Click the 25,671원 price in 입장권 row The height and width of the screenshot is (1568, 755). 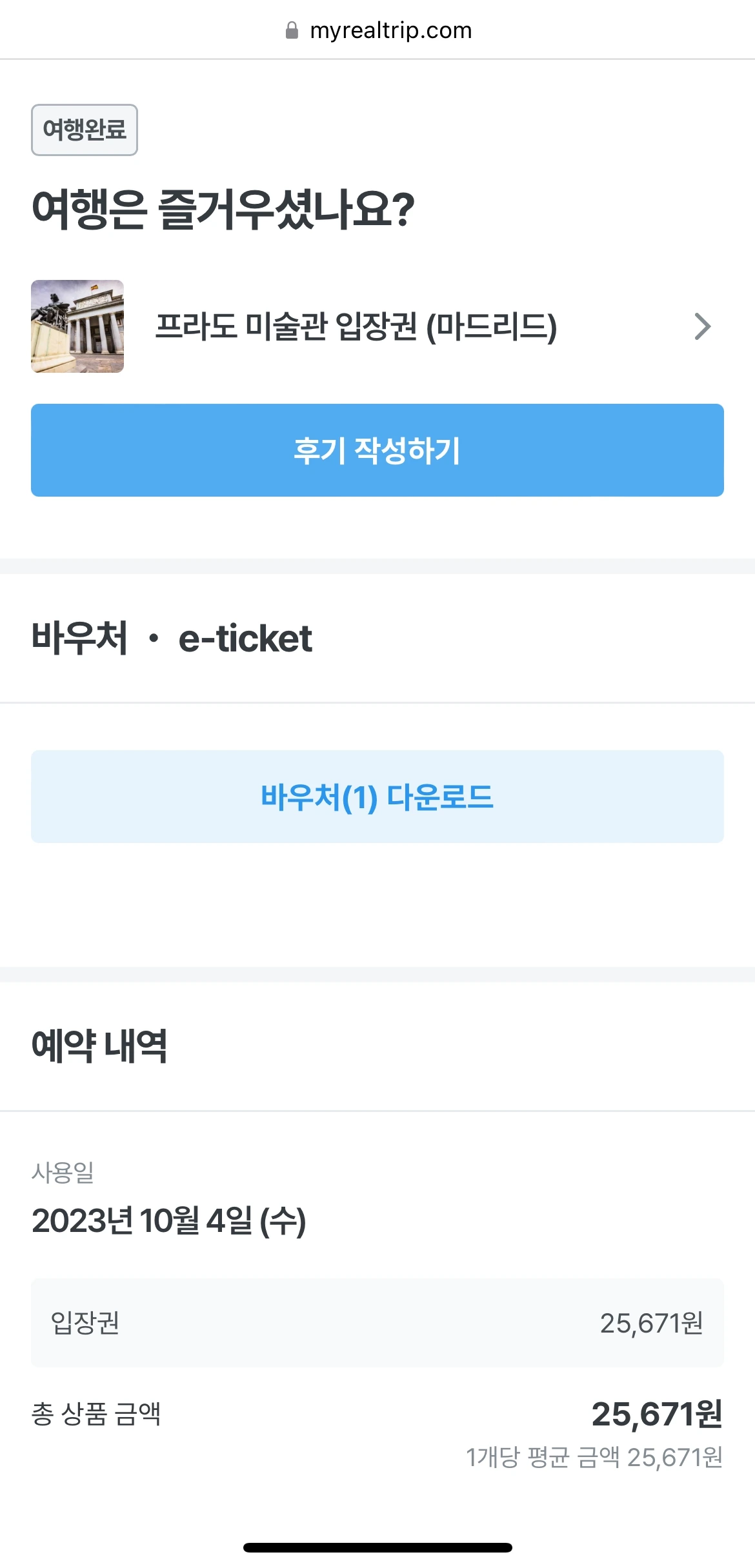pyautogui.click(x=651, y=1323)
